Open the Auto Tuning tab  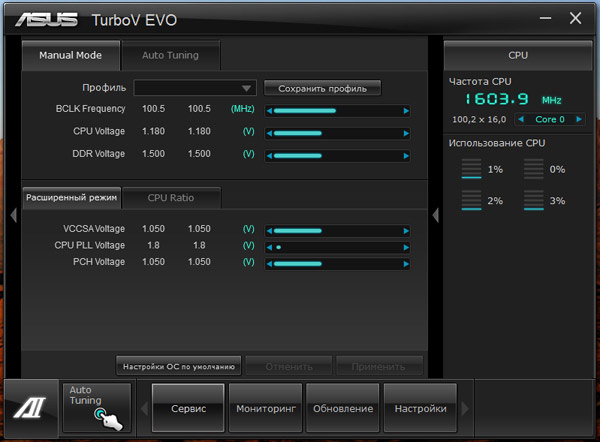tap(171, 55)
